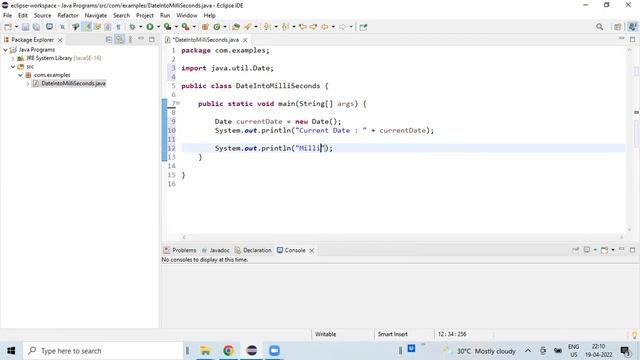Click the Pin Editor icon
The image size is (640, 360).
coord(363,27)
